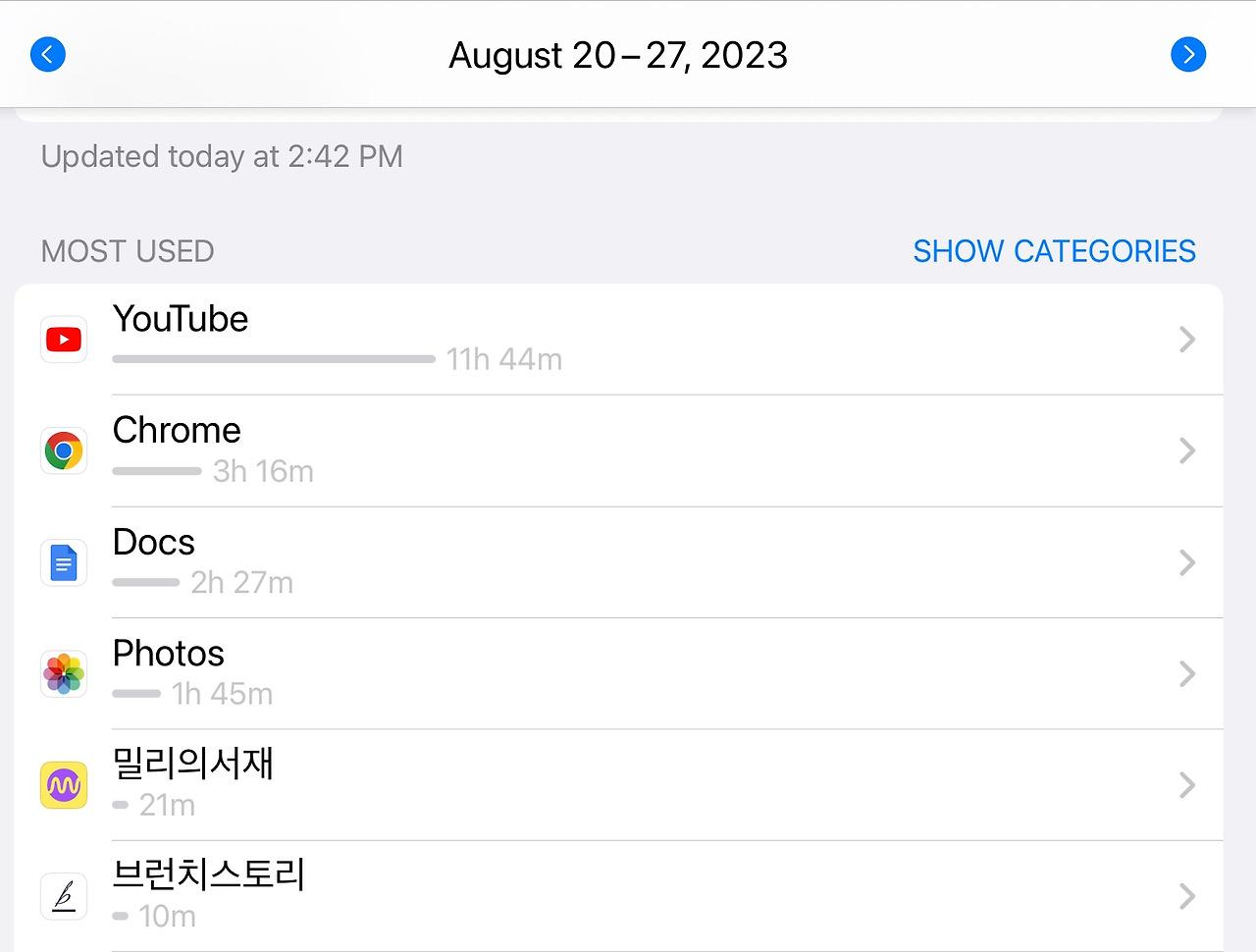Tap the 브런치스토리 app icon
The image size is (1256, 952).
[64, 896]
